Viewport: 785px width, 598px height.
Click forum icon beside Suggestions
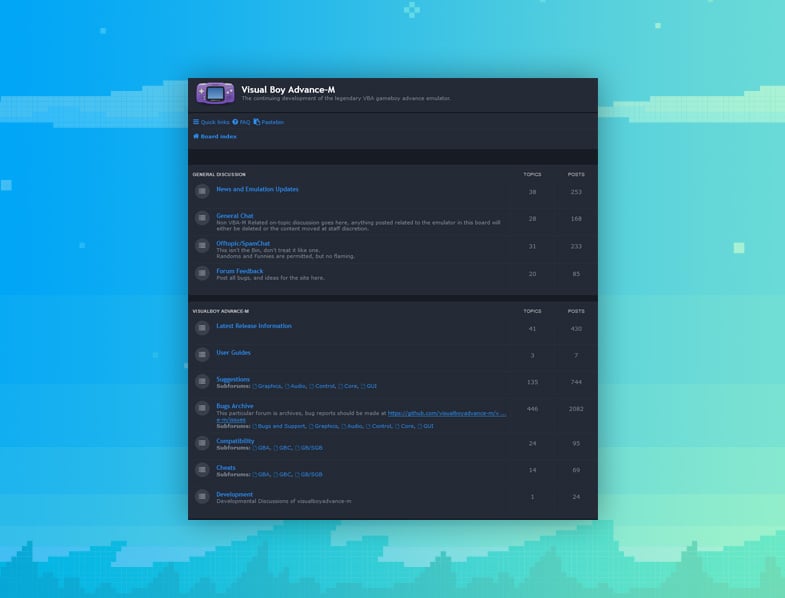202,381
